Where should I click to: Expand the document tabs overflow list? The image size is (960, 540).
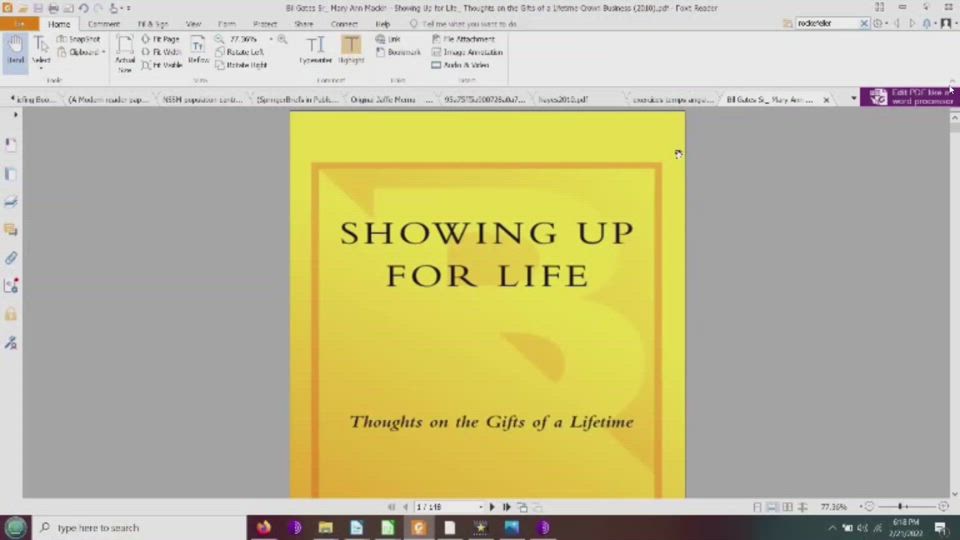coord(853,99)
